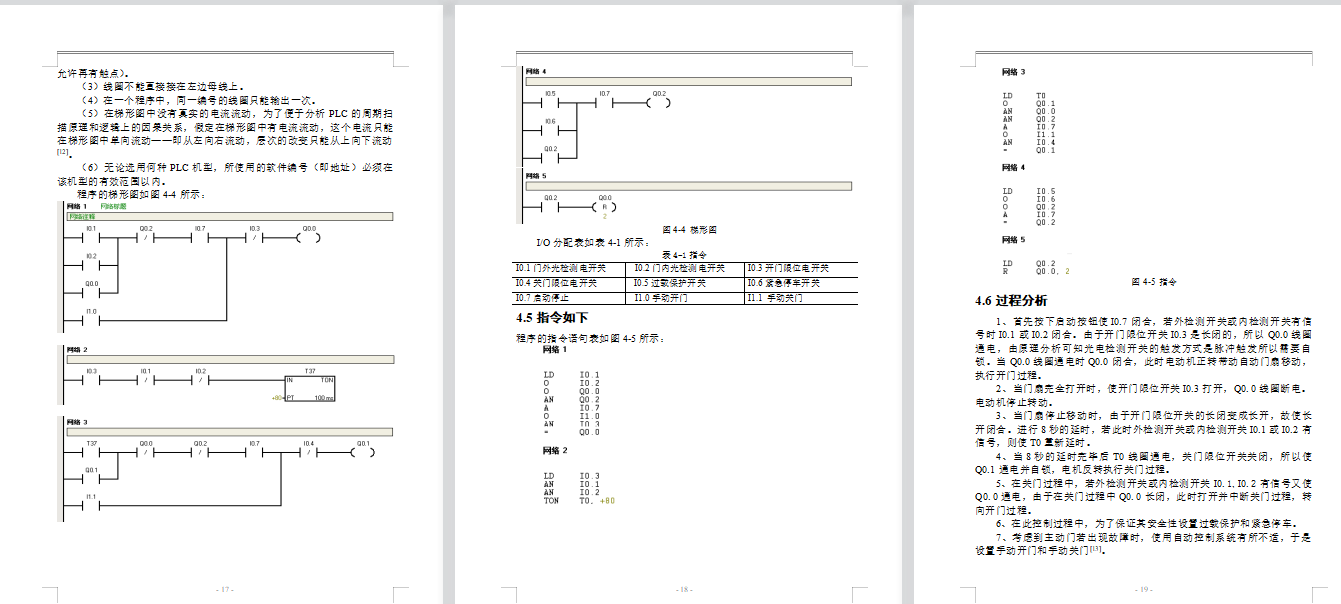Click the page number "- 18 -" footer
This screenshot has height=604, width=1341.
point(685,589)
